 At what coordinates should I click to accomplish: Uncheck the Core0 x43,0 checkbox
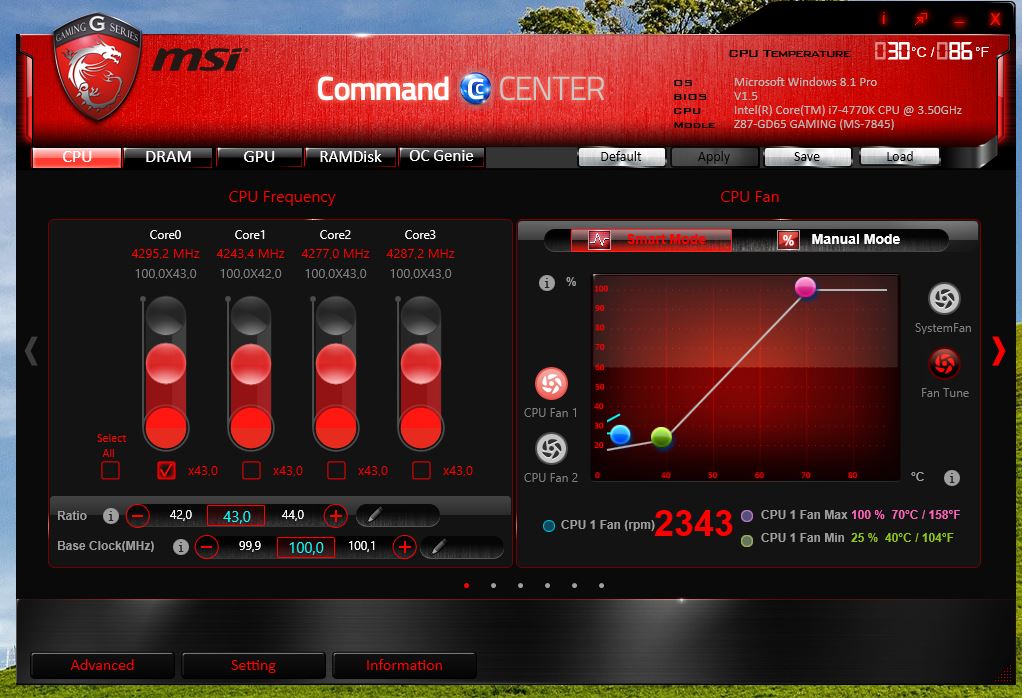[166, 470]
